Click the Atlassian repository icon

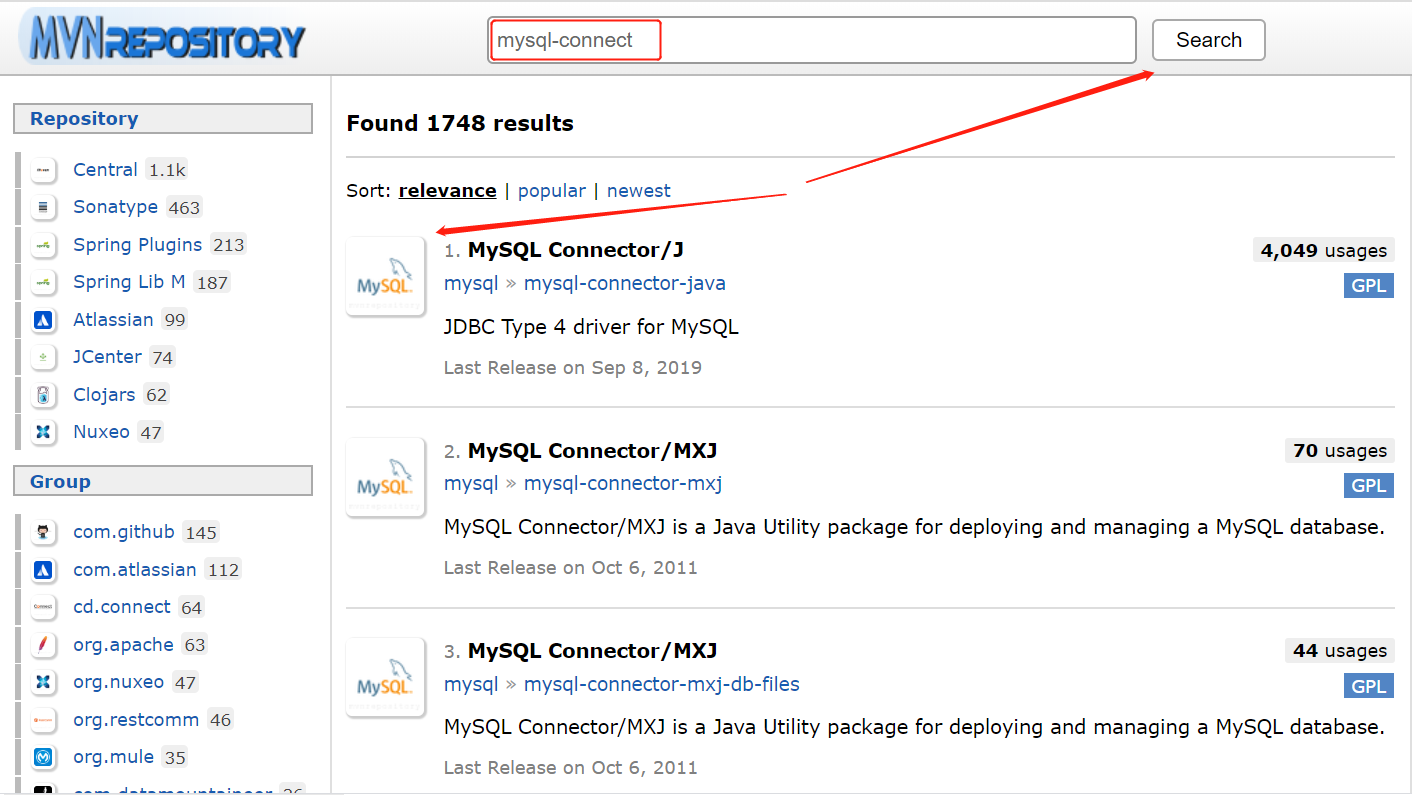click(x=43, y=320)
